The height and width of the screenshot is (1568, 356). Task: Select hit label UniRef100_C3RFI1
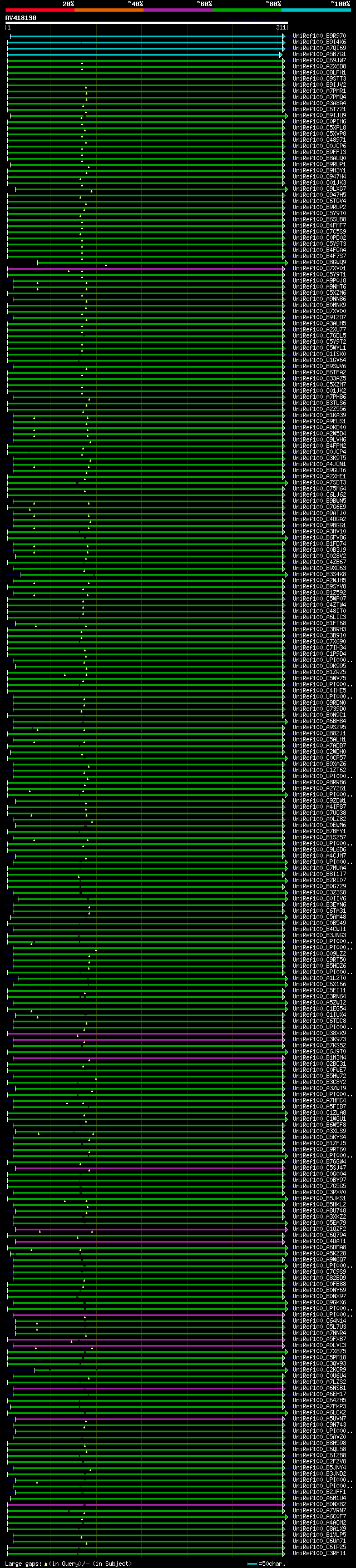tap(319, 1554)
